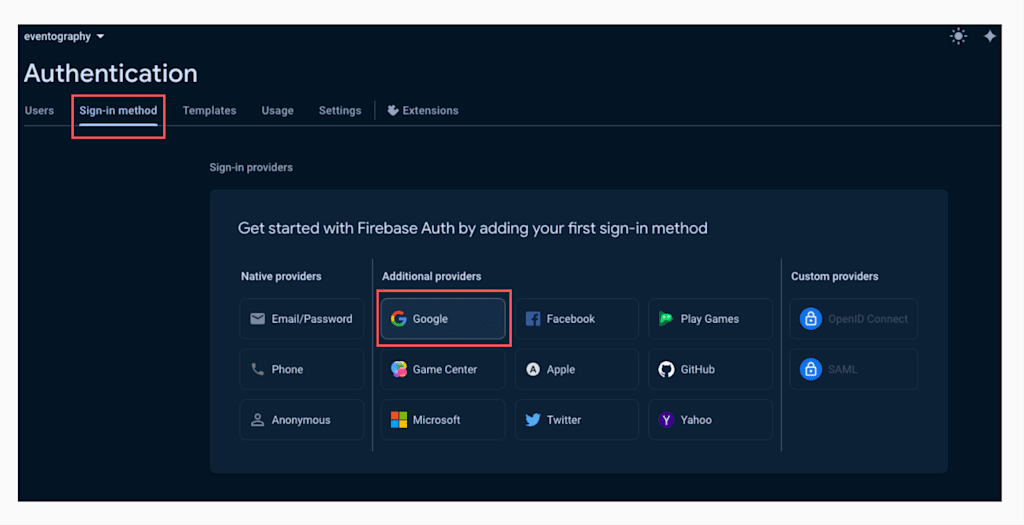This screenshot has height=525, width=1024.
Task: Click the Yahoo logo icon
Action: [666, 420]
